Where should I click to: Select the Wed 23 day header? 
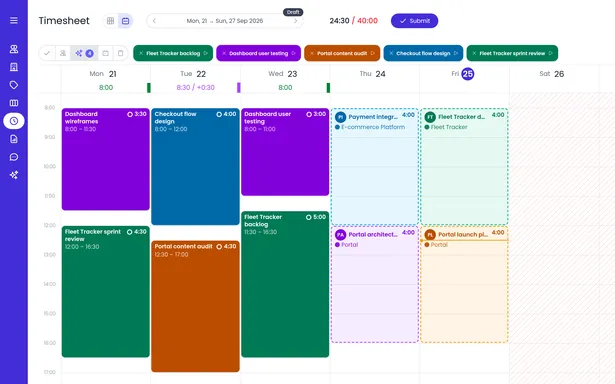tap(283, 74)
